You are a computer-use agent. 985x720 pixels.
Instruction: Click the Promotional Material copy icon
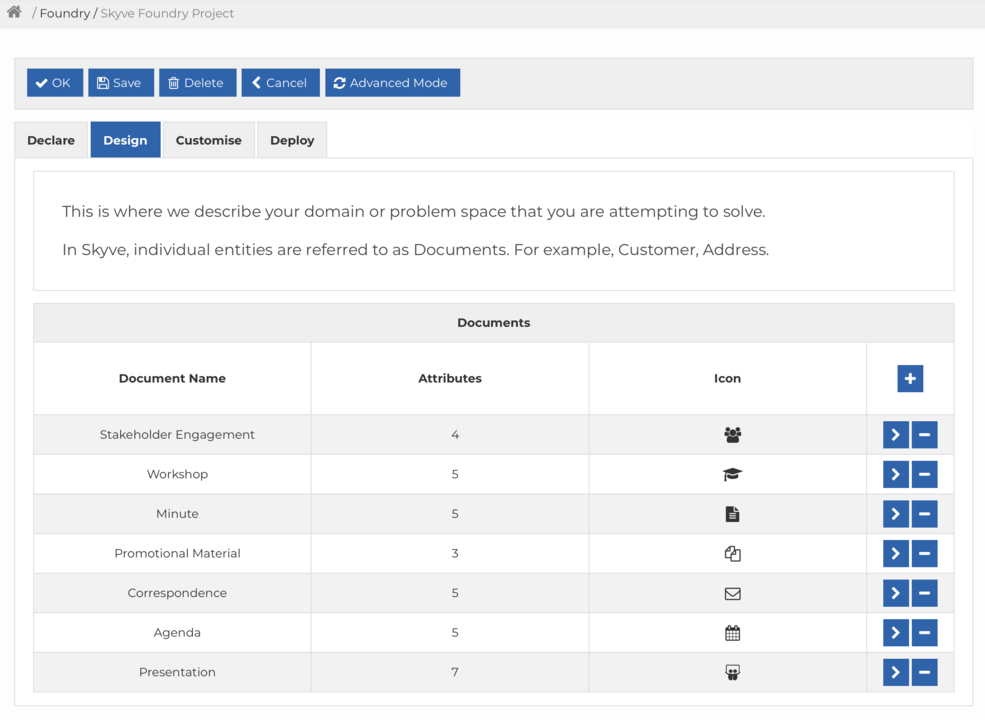(x=732, y=554)
